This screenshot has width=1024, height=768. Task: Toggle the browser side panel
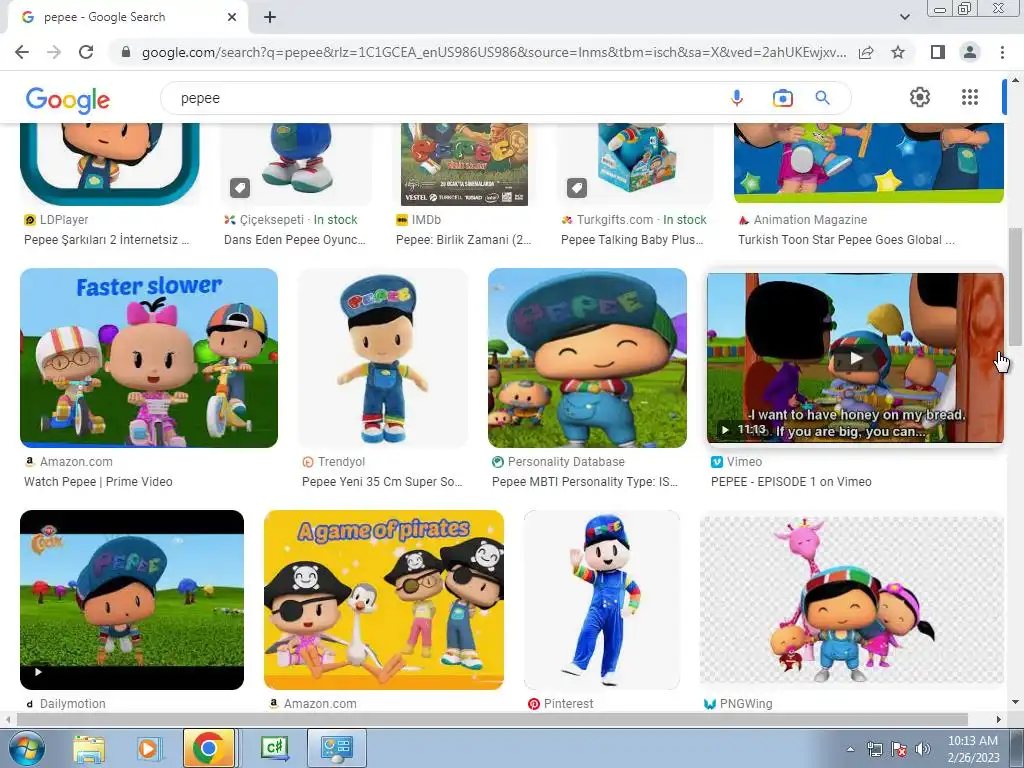click(x=938, y=52)
